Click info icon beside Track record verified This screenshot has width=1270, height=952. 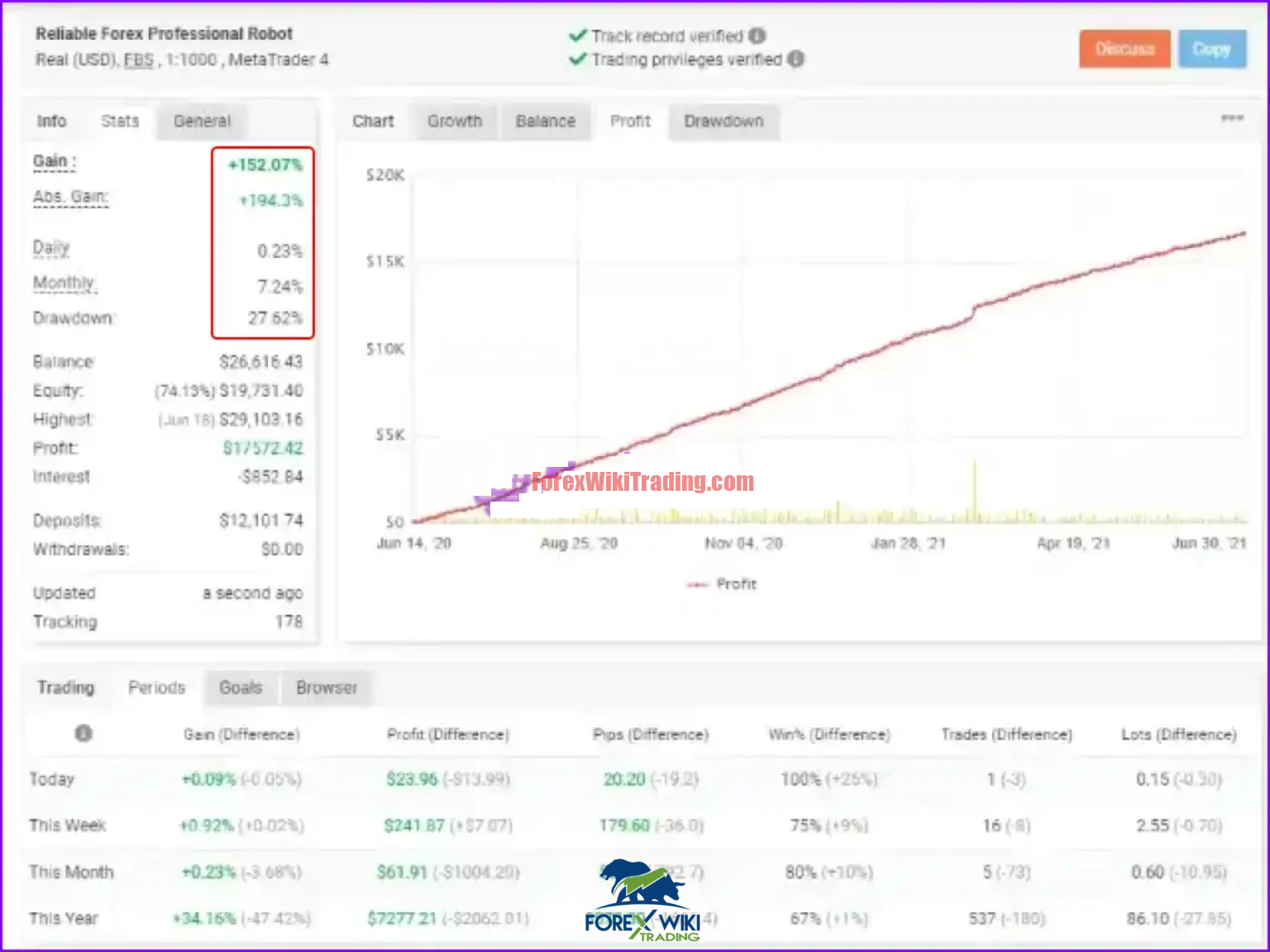click(757, 36)
